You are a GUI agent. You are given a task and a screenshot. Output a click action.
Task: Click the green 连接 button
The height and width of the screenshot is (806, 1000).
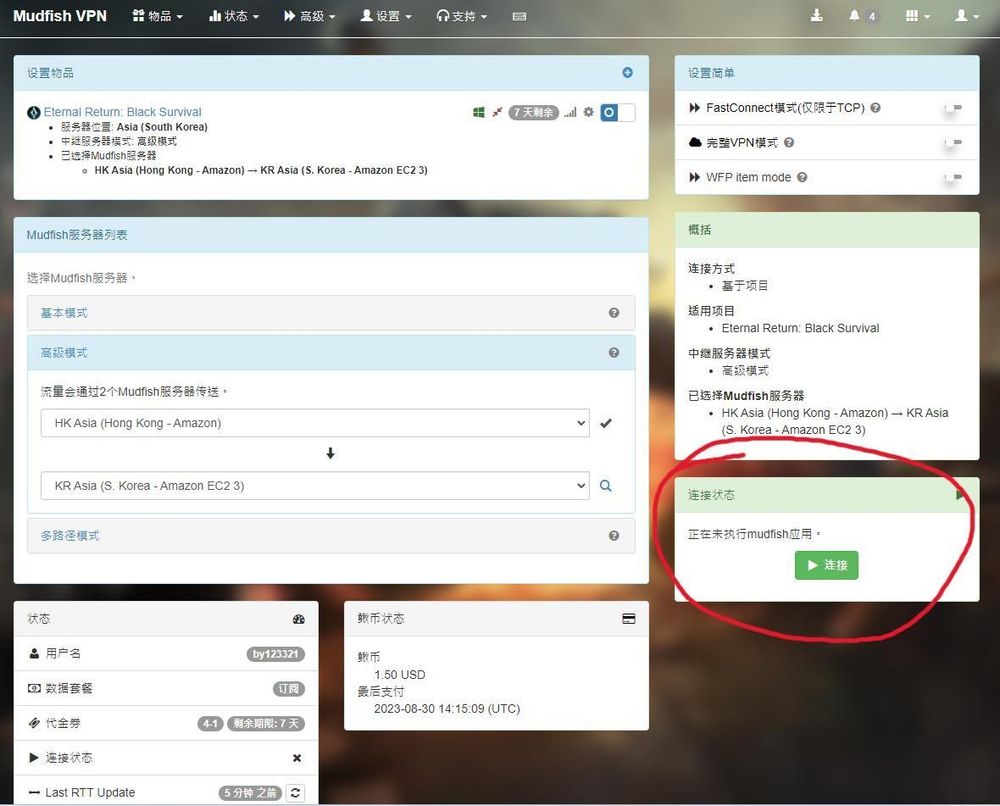(x=826, y=565)
